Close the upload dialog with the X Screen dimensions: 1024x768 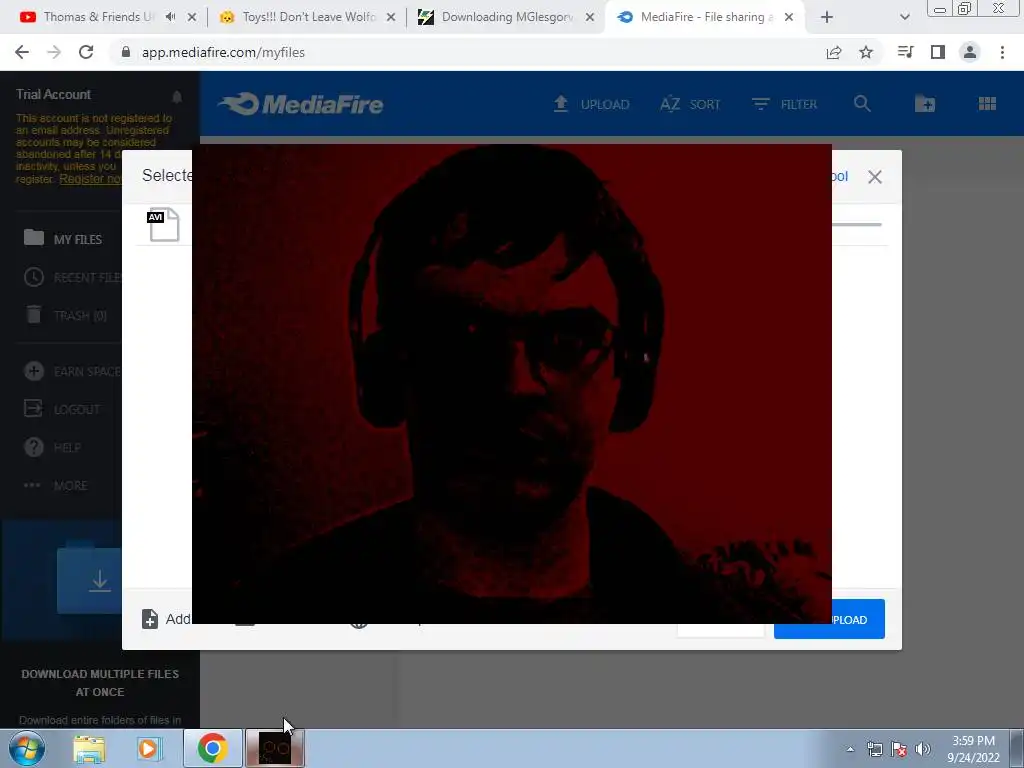click(x=875, y=176)
